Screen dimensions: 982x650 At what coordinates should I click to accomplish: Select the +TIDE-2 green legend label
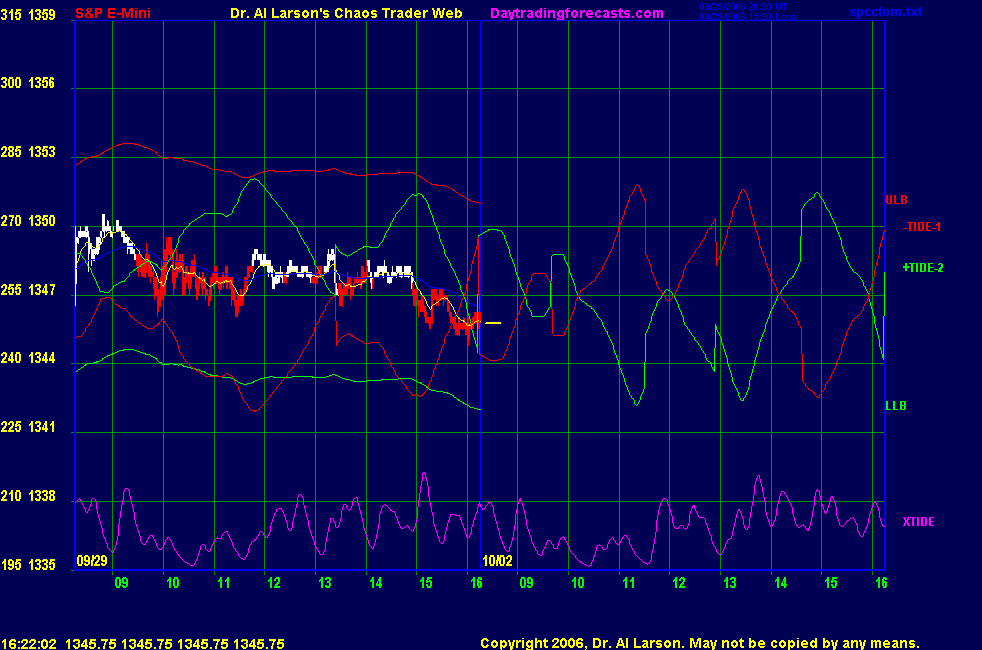coord(922,267)
